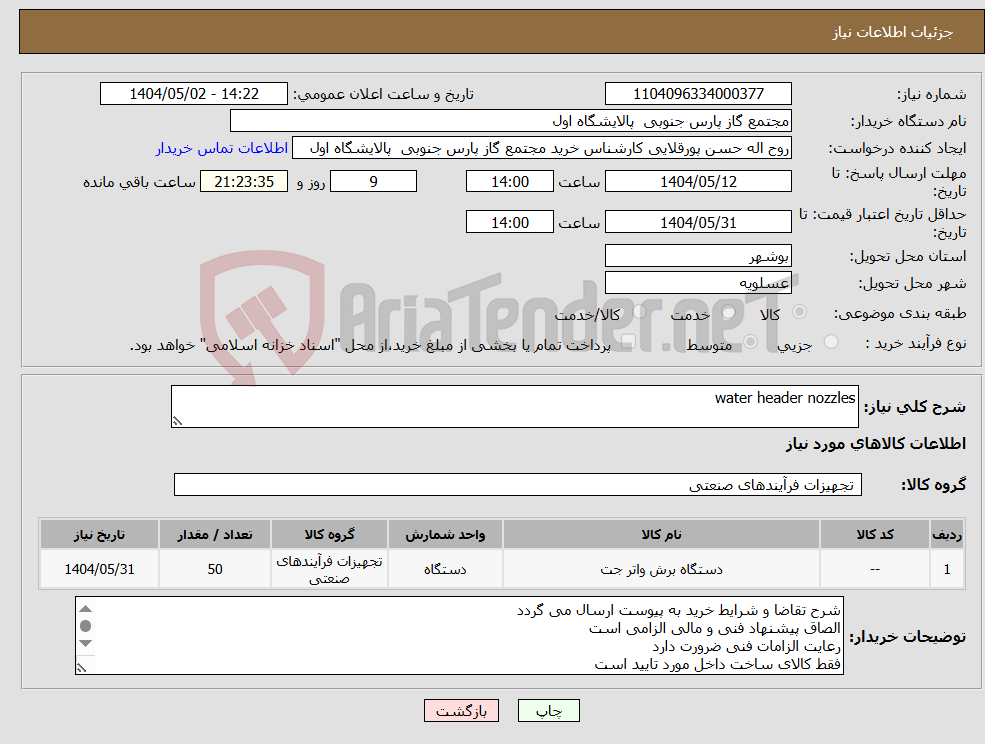
Task: Click the بوشهر delivery province field
Action: 698,255
